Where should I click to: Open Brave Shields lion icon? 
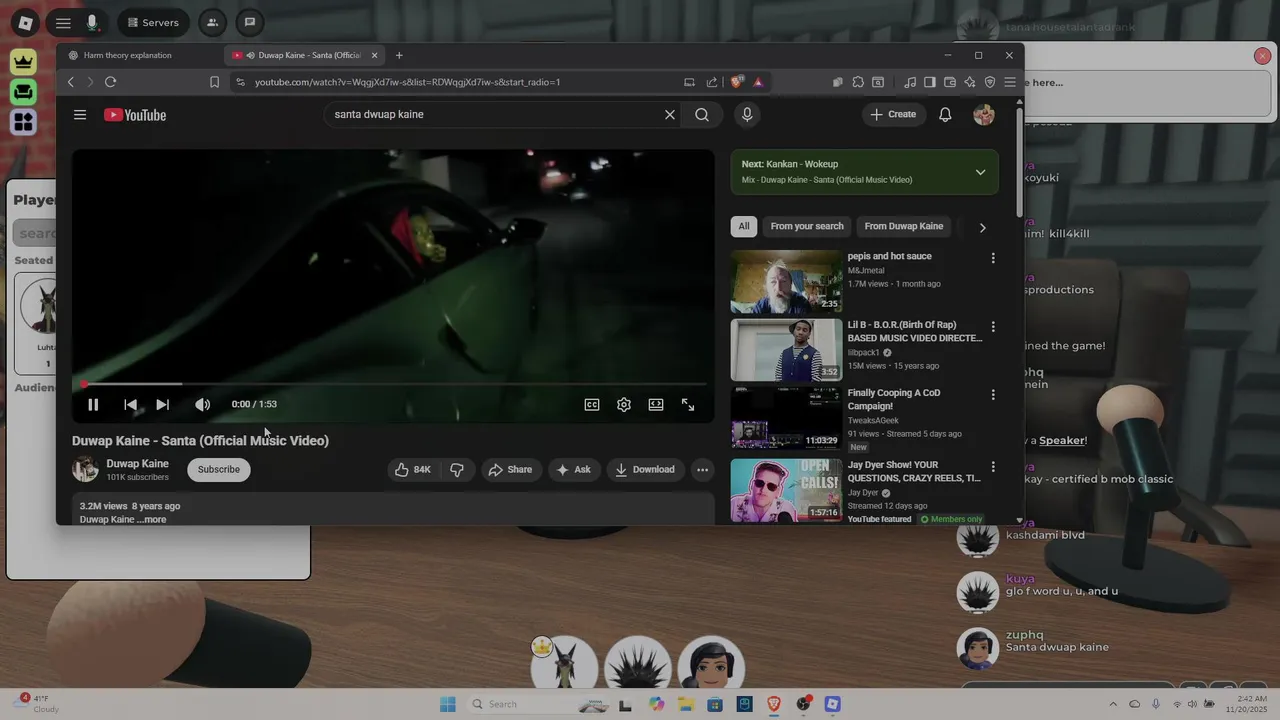737,82
